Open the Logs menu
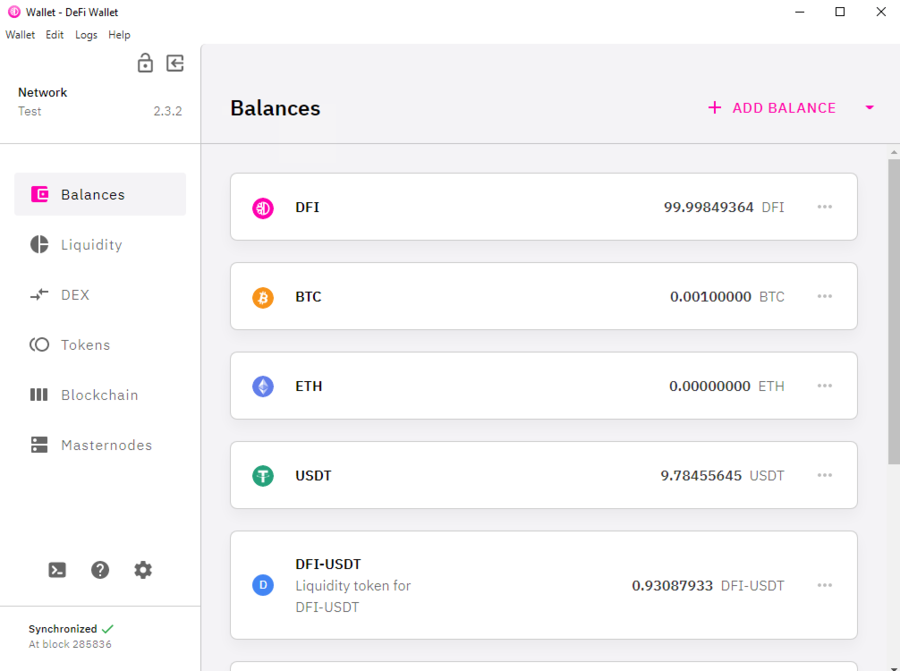 click(86, 34)
